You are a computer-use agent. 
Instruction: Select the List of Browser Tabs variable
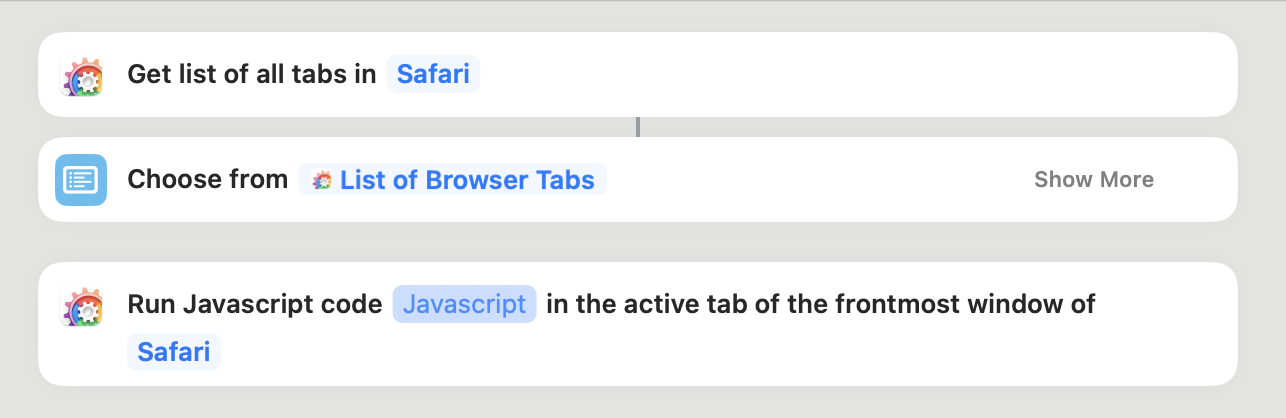[x=466, y=180]
